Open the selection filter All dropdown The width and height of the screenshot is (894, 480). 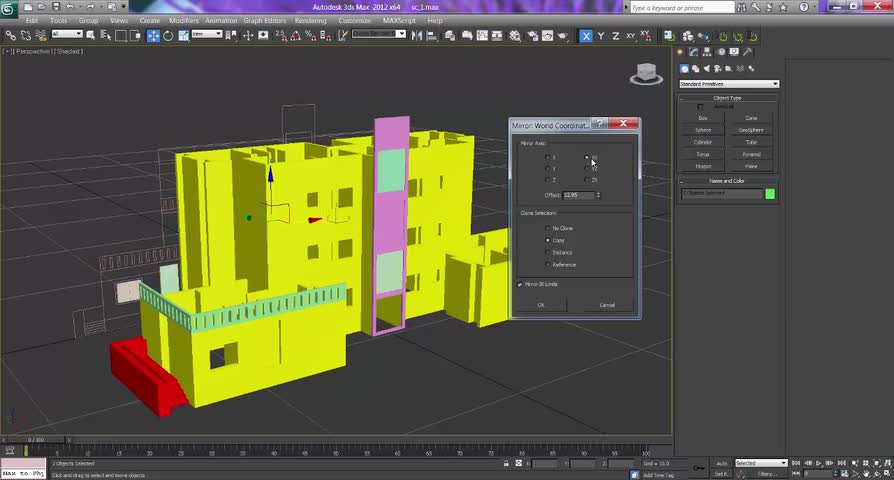[67, 35]
